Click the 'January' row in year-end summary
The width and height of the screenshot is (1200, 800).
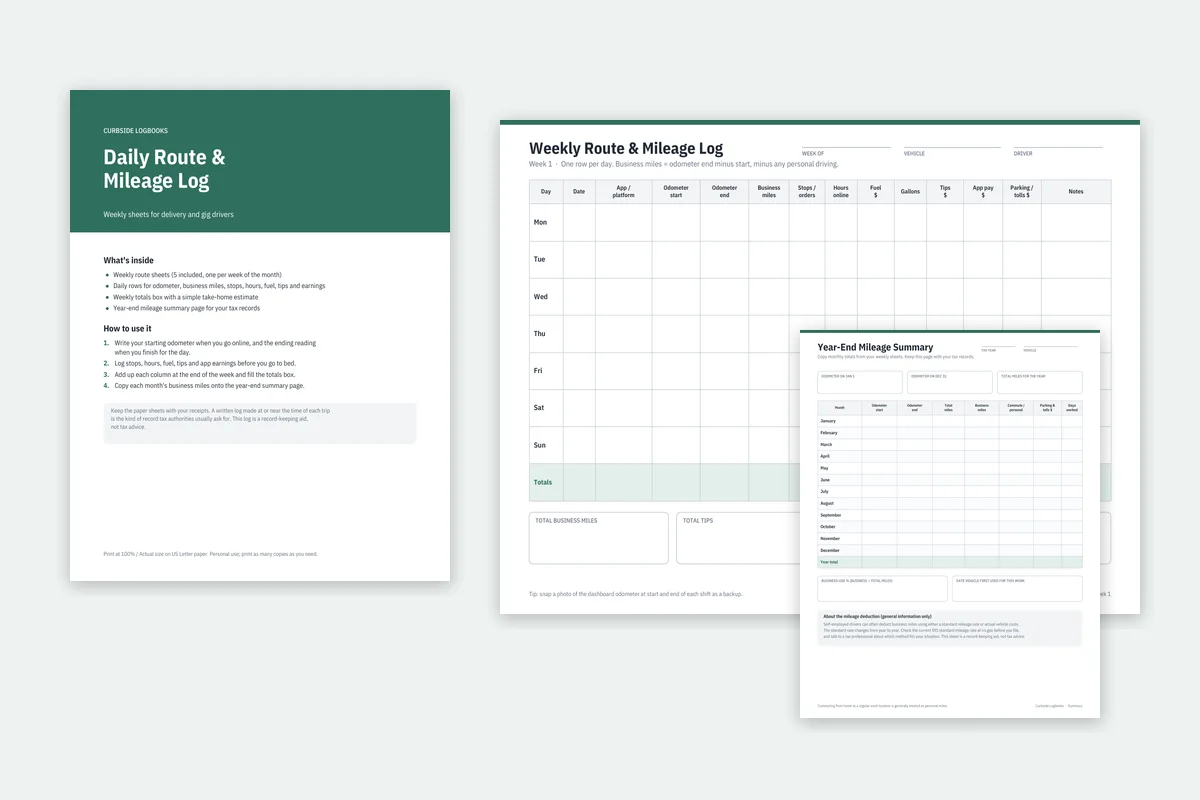pos(950,421)
